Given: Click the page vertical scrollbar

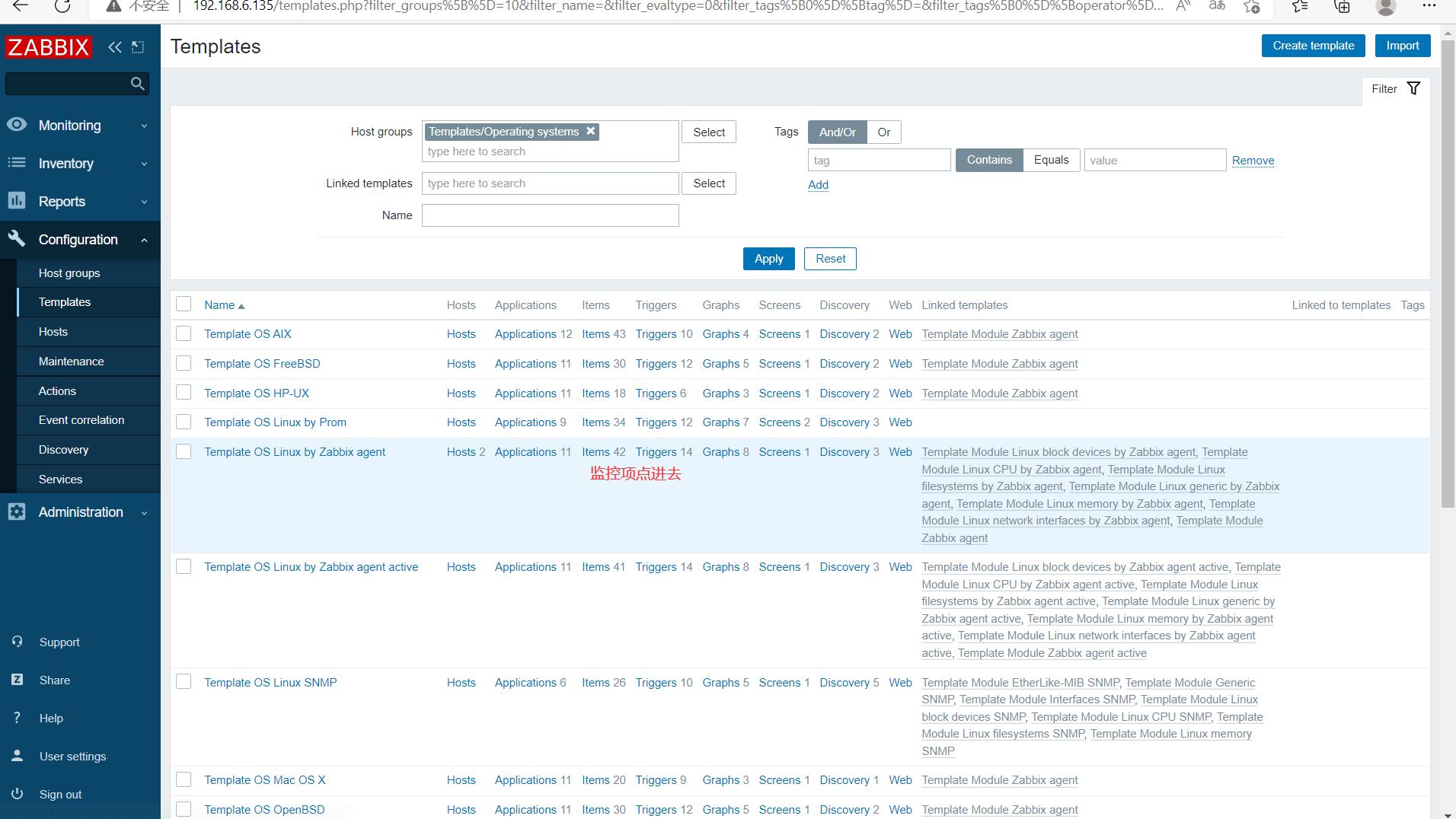Looking at the screenshot, I should 1448,274.
